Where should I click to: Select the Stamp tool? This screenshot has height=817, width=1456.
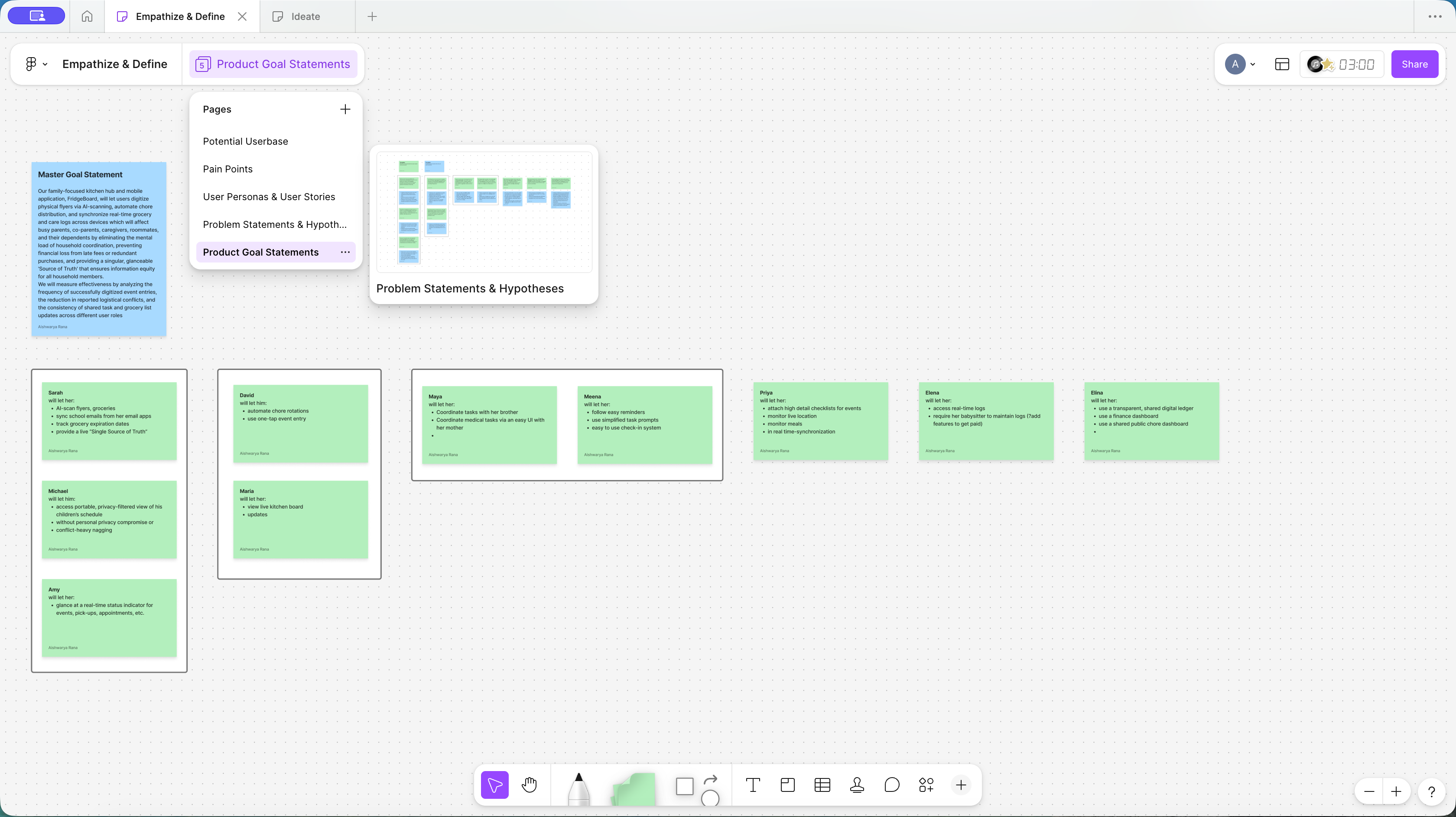857,785
